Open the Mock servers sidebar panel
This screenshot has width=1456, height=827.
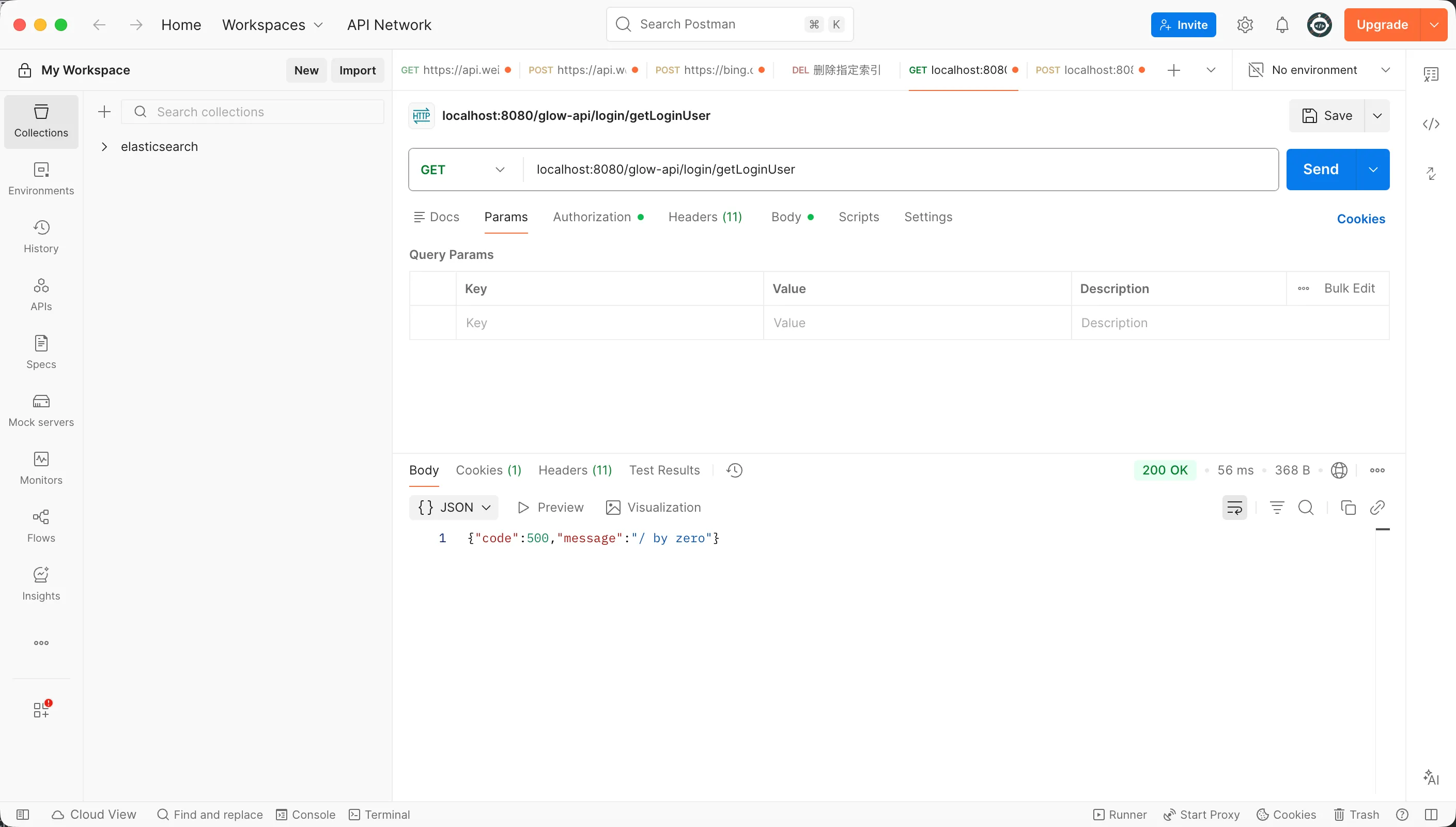tap(41, 410)
